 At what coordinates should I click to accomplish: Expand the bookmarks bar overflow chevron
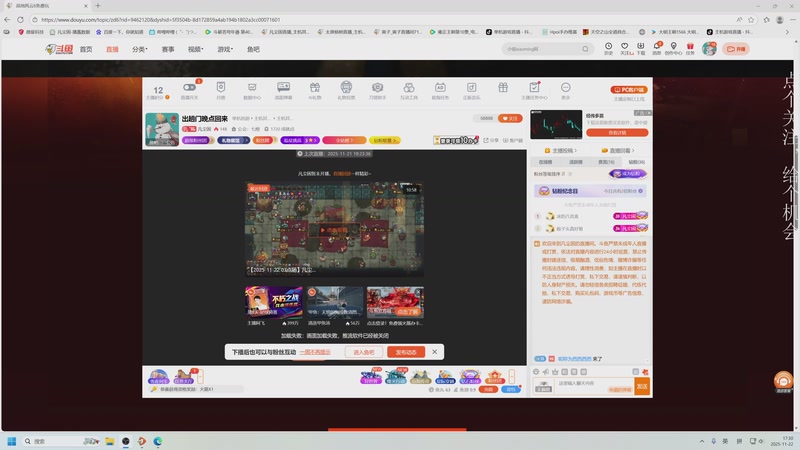pyautogui.click(x=787, y=32)
